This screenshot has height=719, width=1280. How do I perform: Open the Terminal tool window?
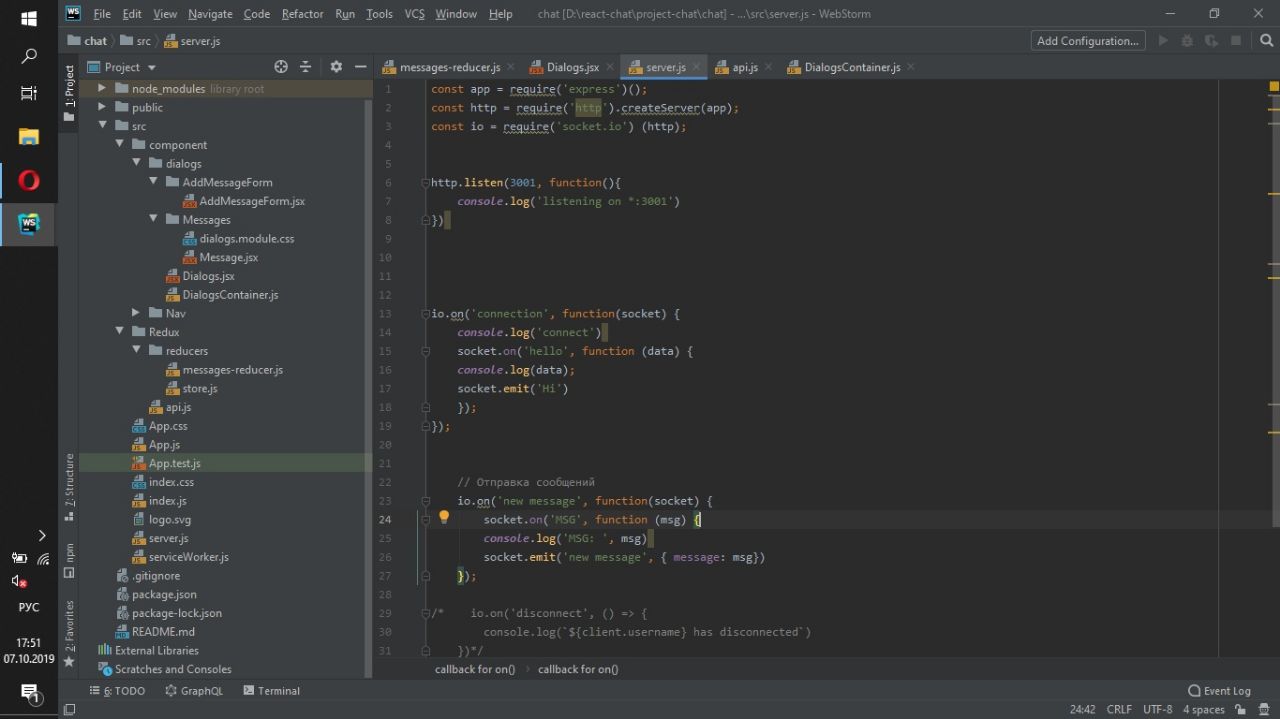point(270,691)
